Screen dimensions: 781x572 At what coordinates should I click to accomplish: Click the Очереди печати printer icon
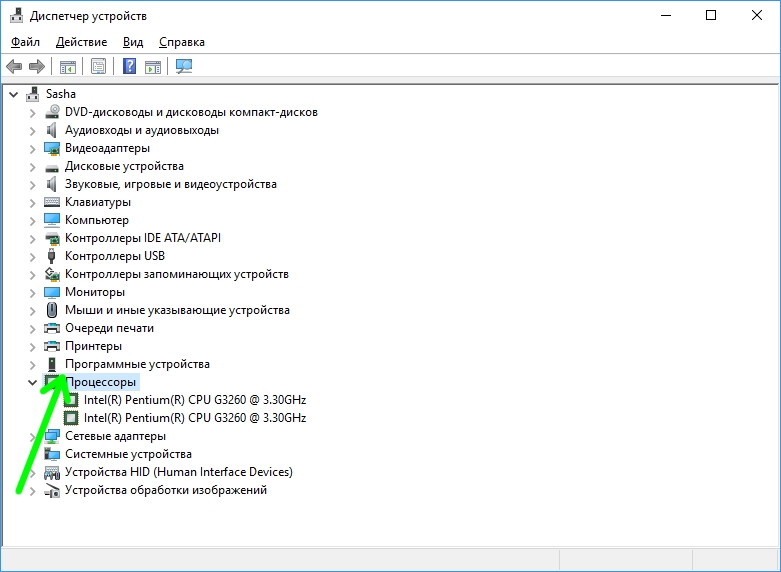pyautogui.click(x=52, y=328)
